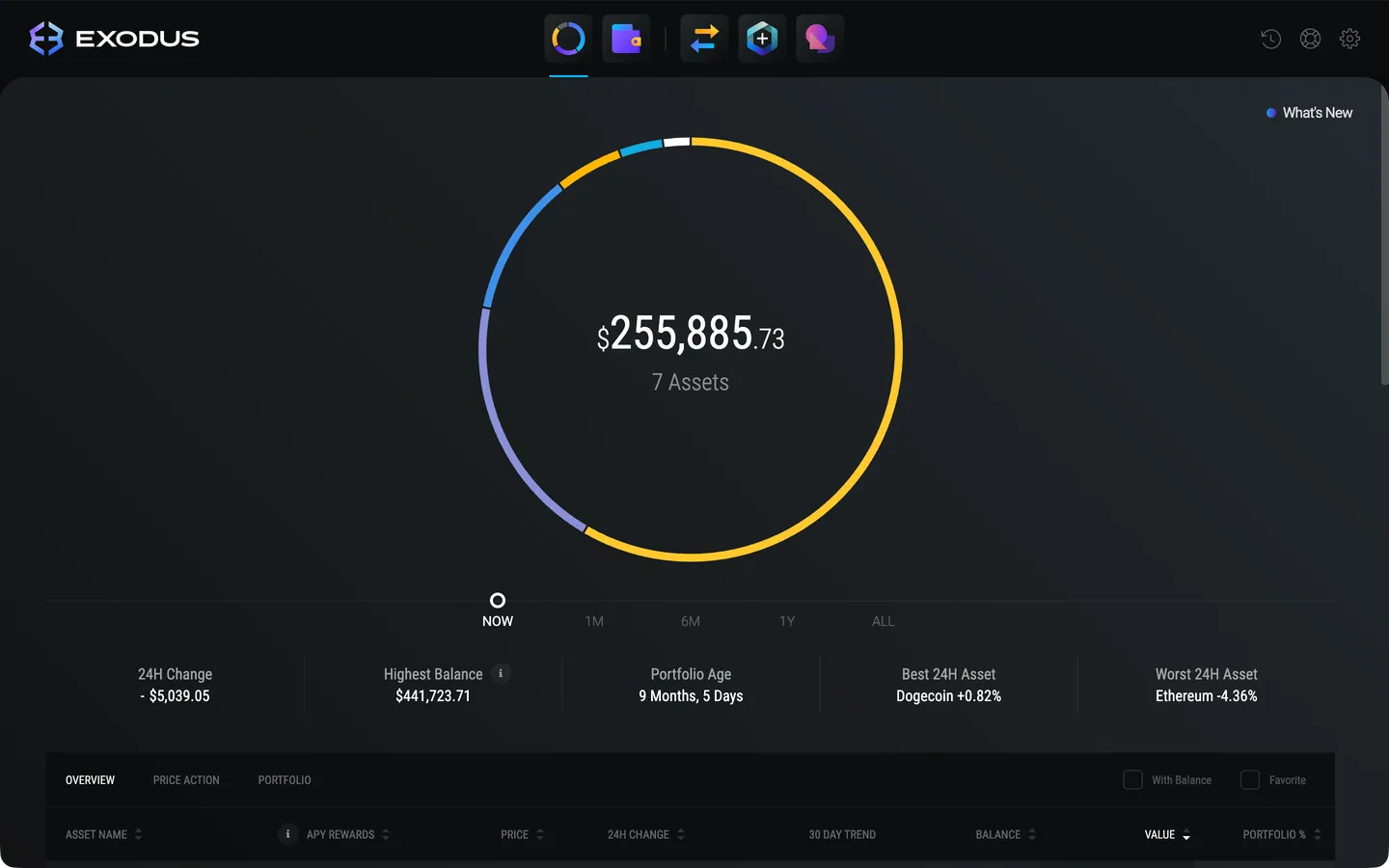Click info icon beside APY Rewards

[x=287, y=834]
